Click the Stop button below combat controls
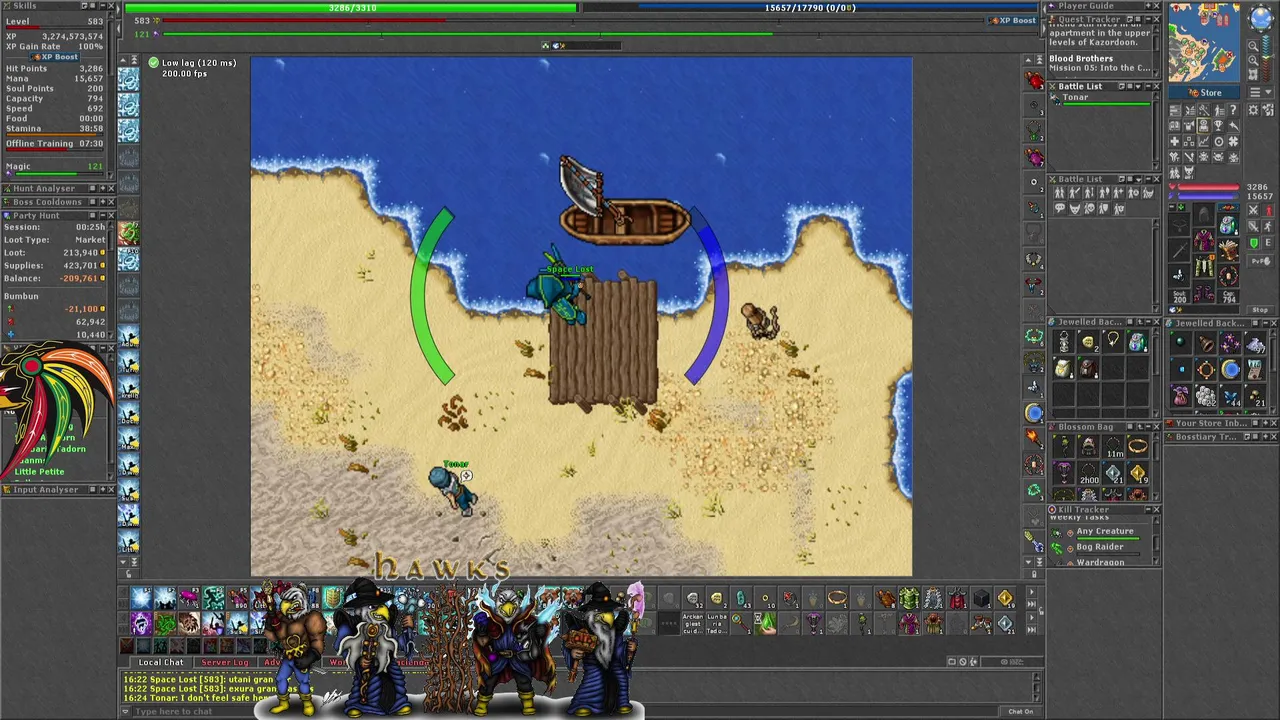Screen dimensions: 1280x720 [1260, 310]
